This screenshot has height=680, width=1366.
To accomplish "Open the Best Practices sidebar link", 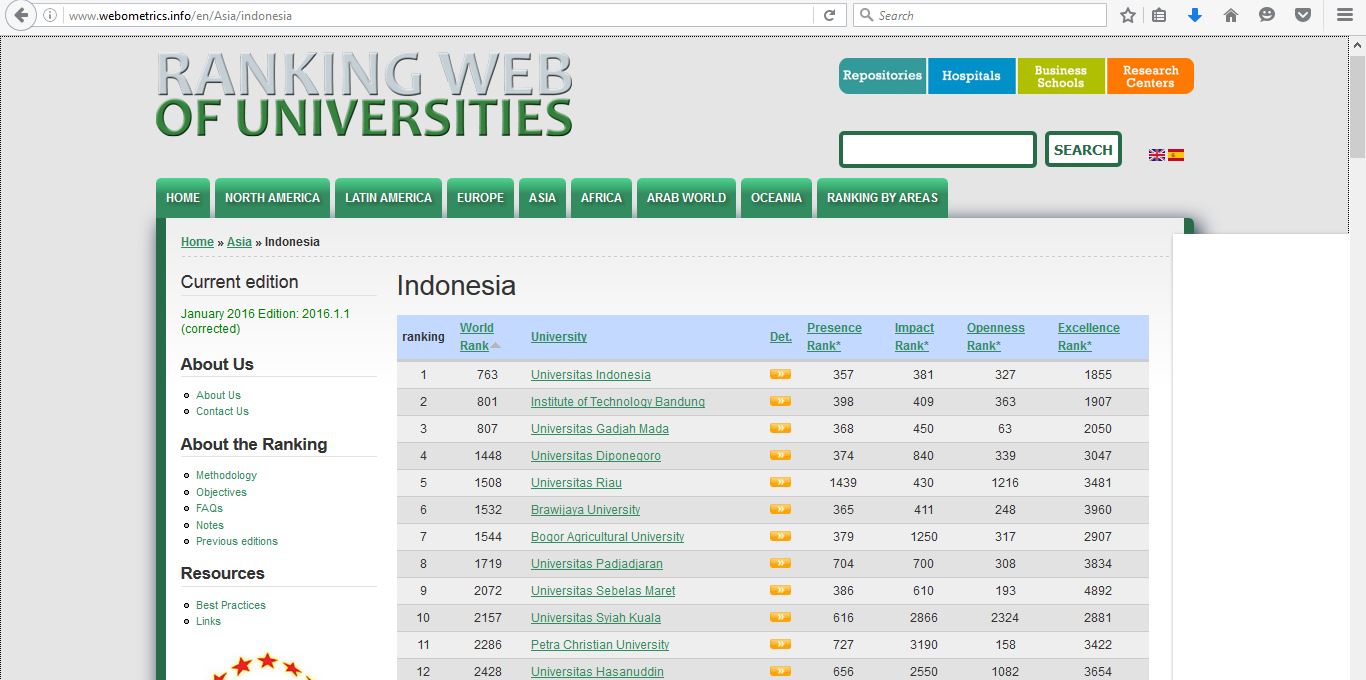I will tap(231, 605).
